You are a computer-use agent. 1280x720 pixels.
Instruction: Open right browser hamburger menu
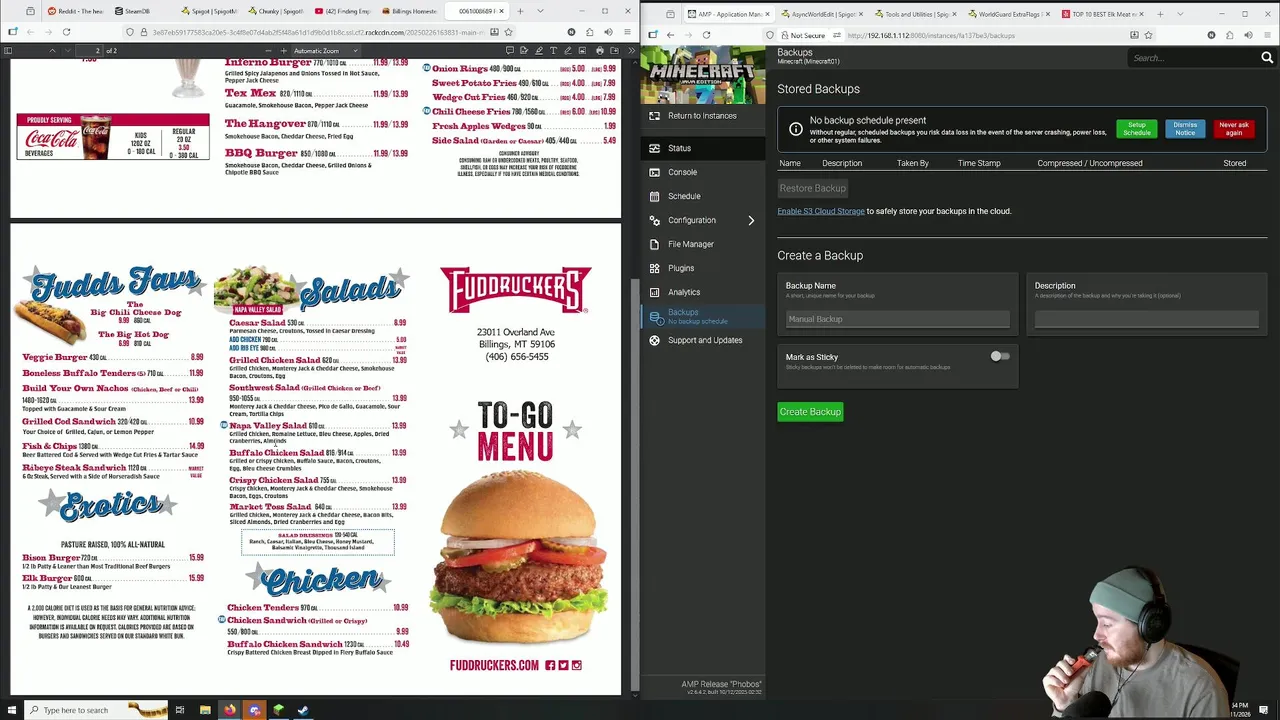pos(1268,35)
